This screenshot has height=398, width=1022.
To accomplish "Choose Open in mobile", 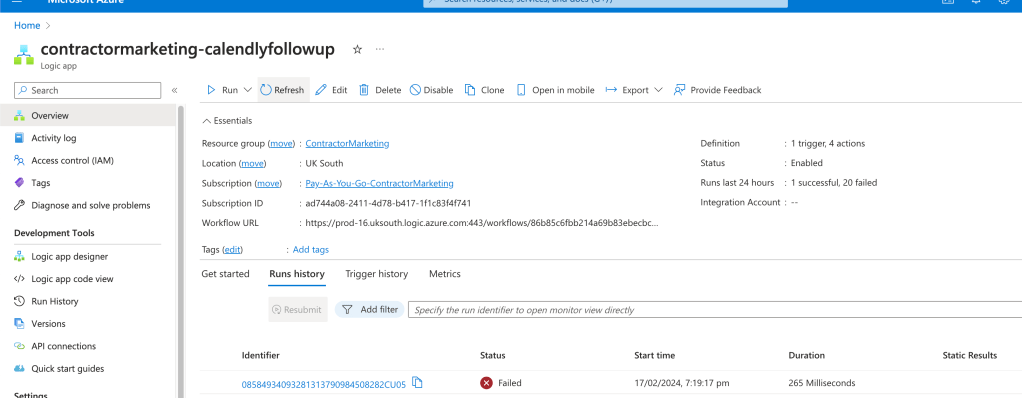I will point(555,91).
